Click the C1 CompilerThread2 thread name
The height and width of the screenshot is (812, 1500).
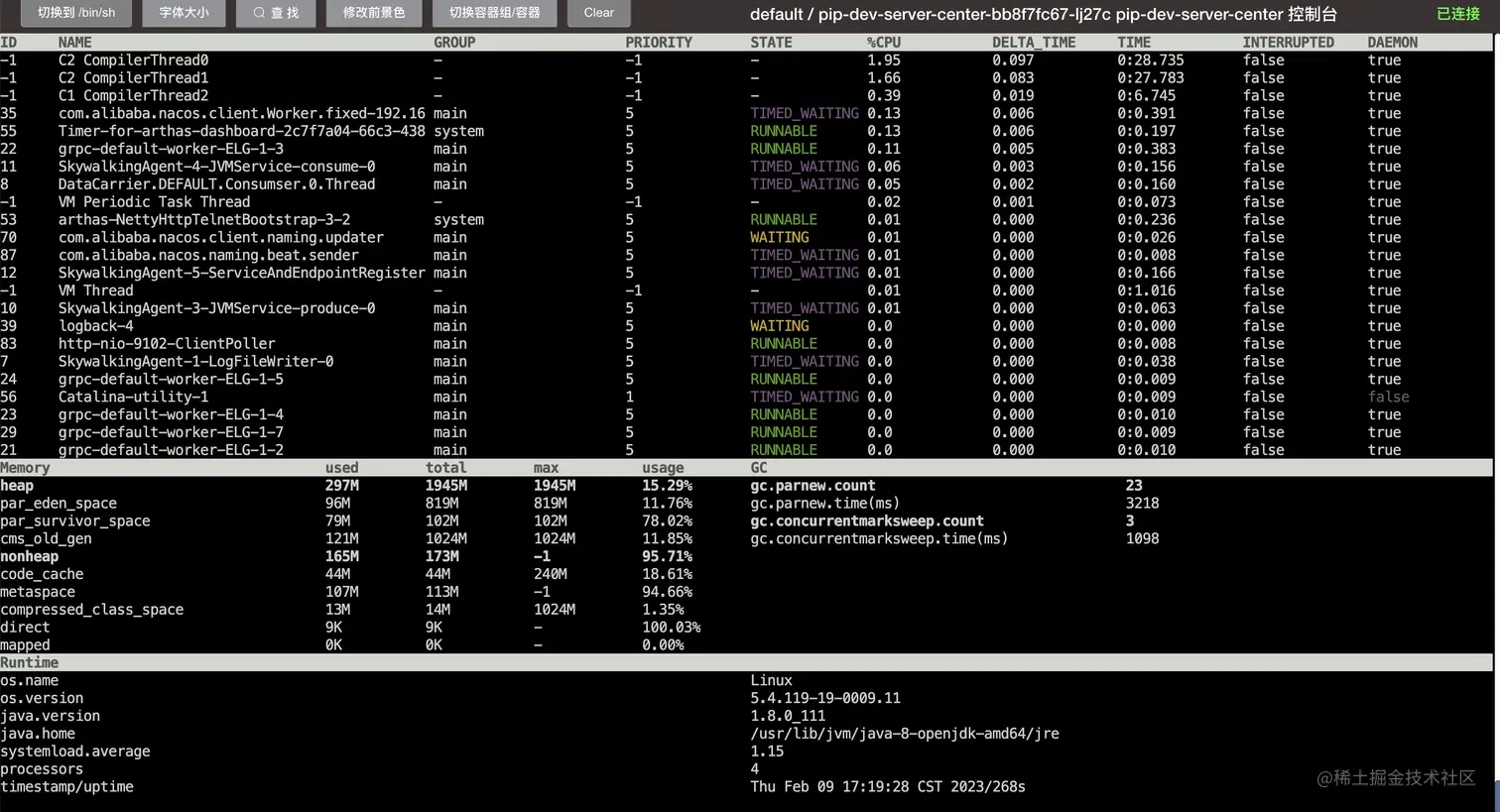coord(133,96)
